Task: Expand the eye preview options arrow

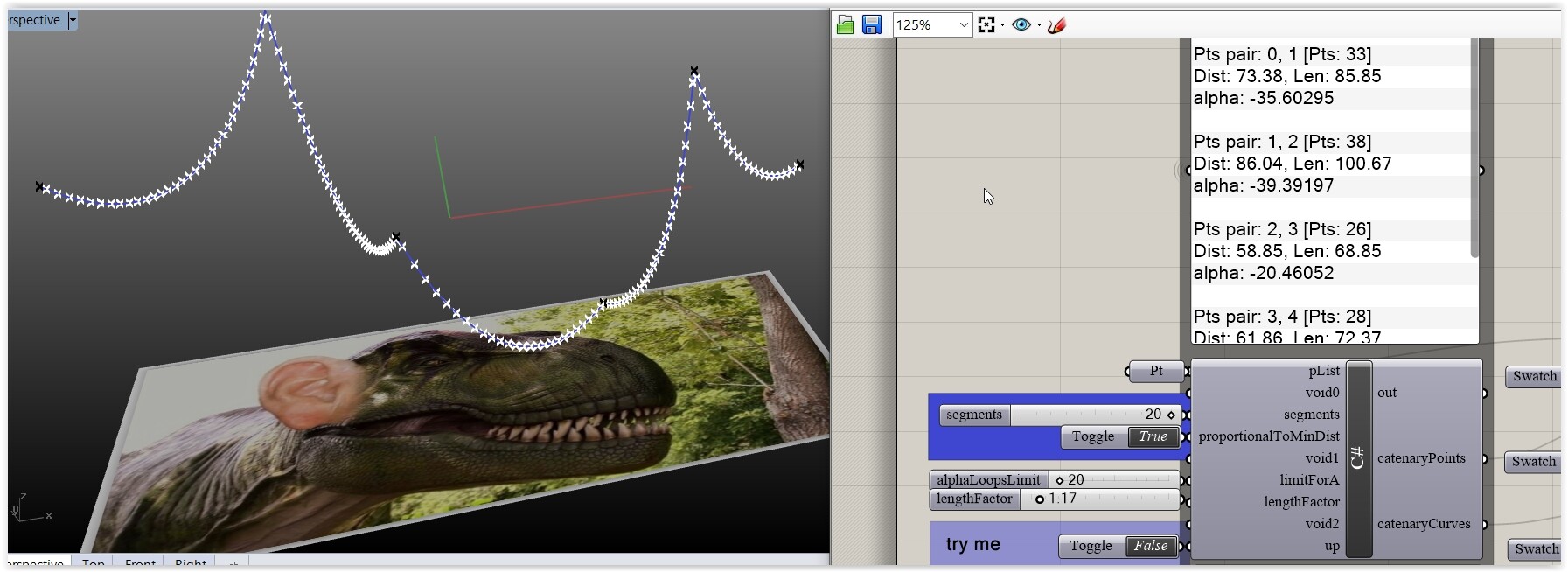Action: pyautogui.click(x=1039, y=25)
